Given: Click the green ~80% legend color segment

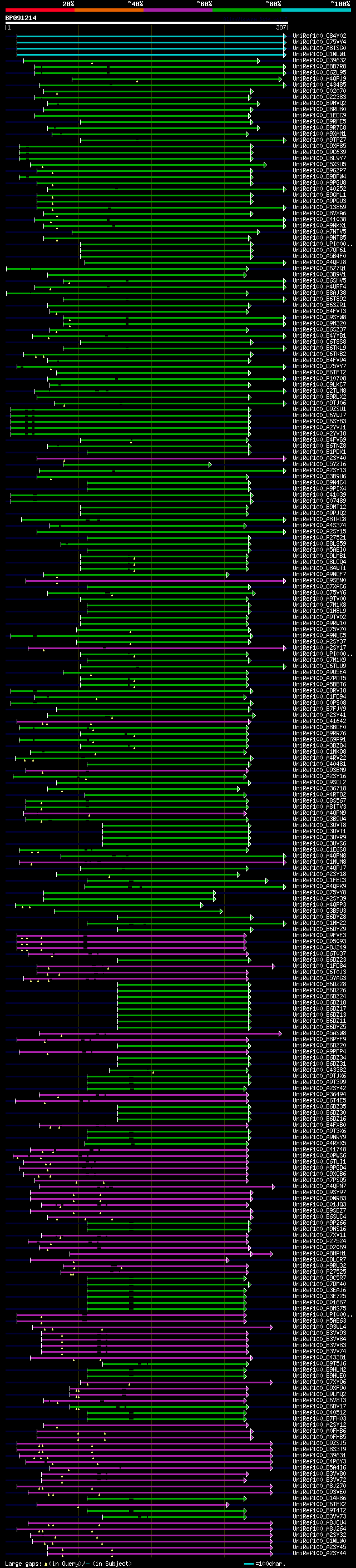Looking at the screenshot, I should click(247, 10).
